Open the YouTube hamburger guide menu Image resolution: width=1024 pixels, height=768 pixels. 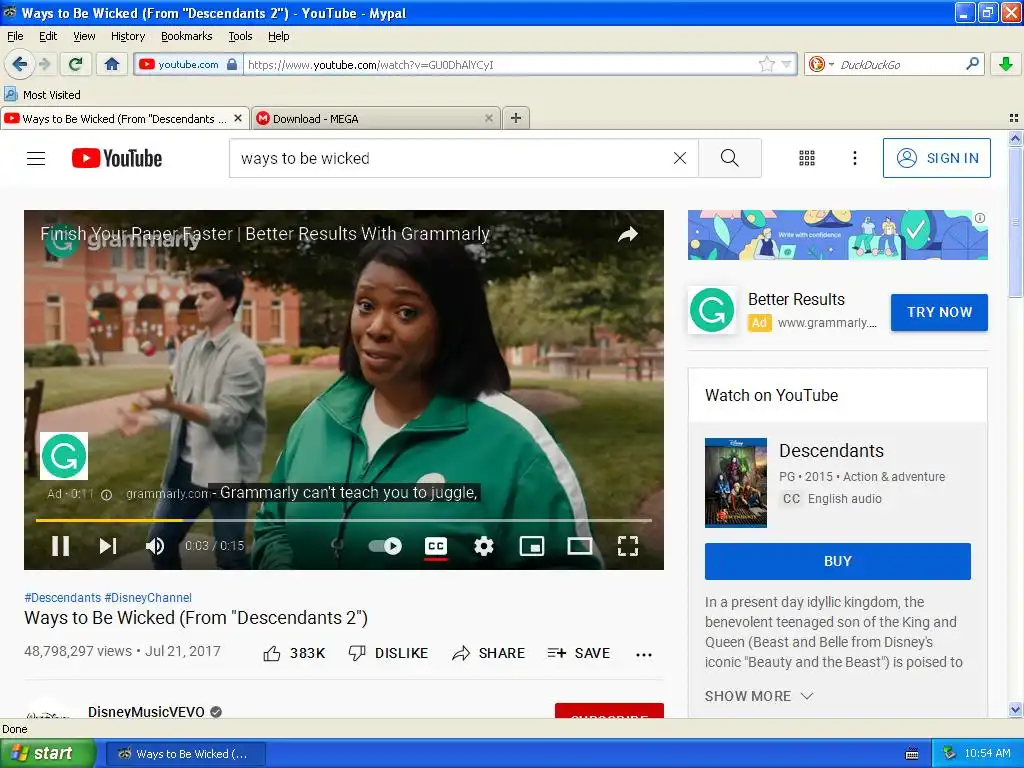[x=36, y=158]
